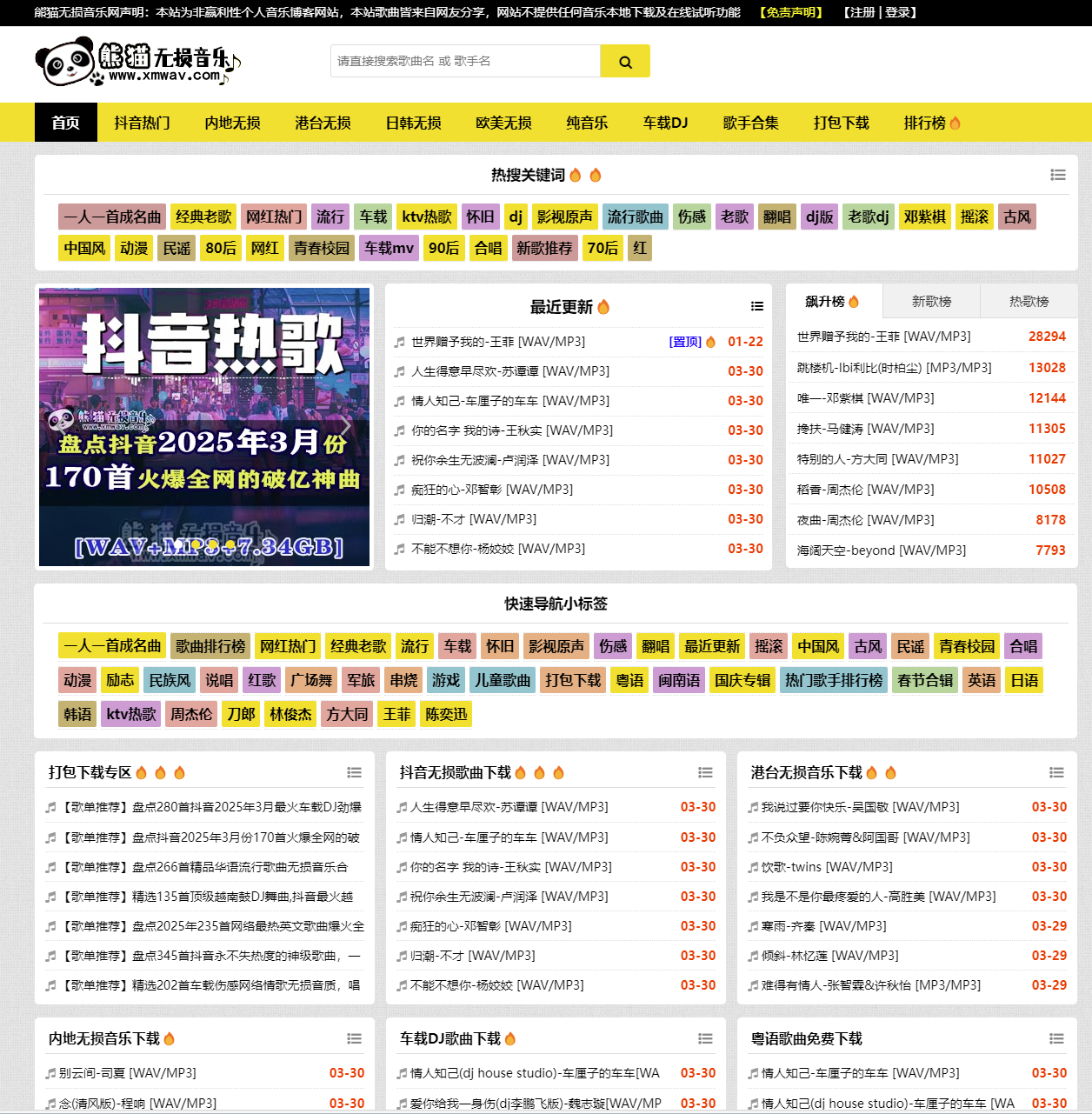Click flame icon next to 飙升榜 tab
This screenshot has width=1092, height=1114.
[854, 301]
